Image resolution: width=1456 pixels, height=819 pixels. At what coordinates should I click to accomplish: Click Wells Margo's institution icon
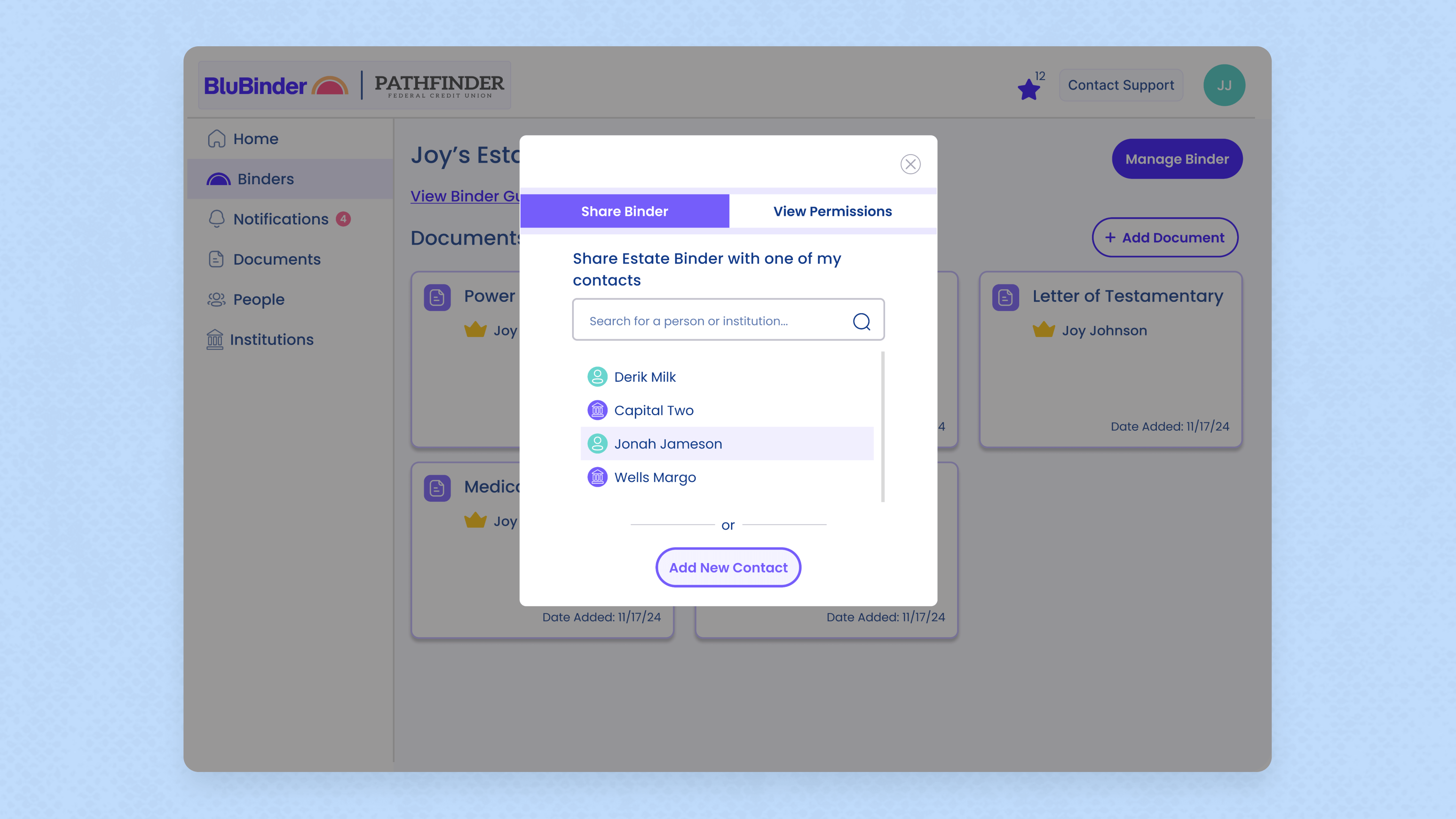pyautogui.click(x=597, y=477)
